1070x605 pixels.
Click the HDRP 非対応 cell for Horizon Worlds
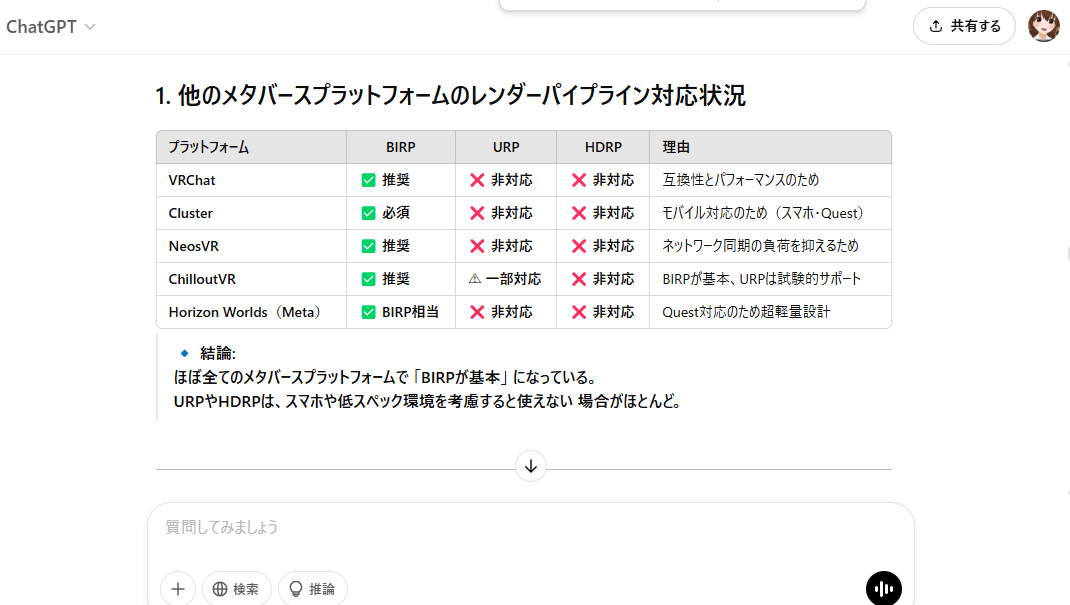(x=603, y=312)
